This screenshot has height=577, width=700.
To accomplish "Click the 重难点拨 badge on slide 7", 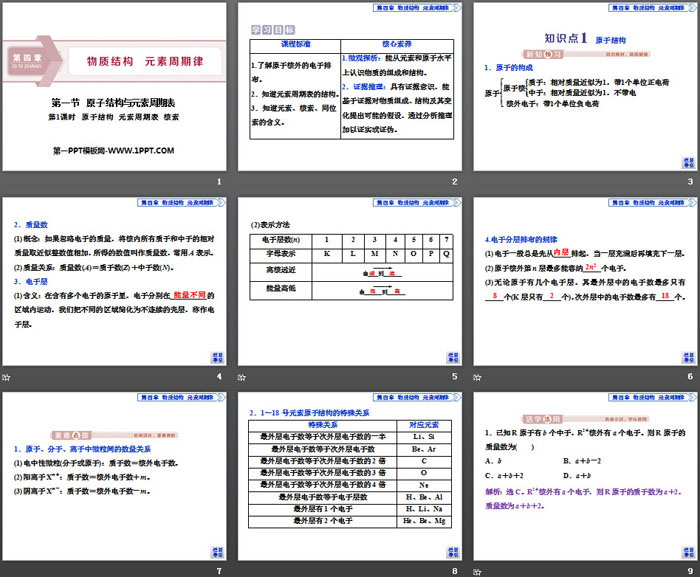I will tap(72, 435).
